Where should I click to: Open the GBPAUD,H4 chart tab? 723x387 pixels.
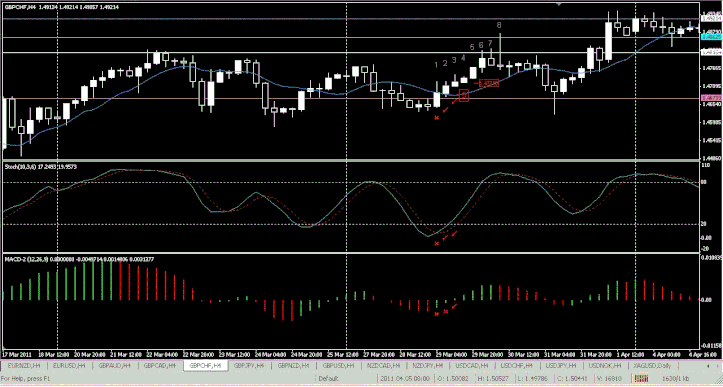[x=114, y=366]
